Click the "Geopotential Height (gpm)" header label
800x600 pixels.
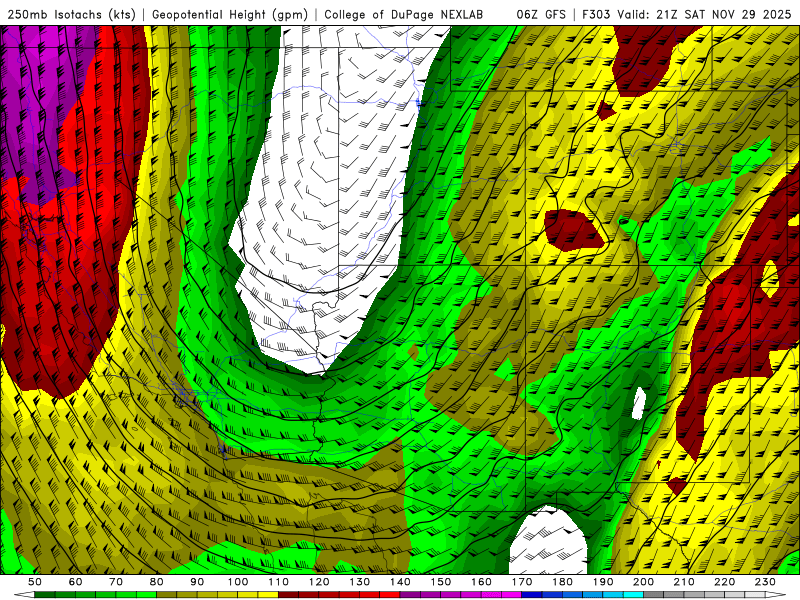click(x=230, y=14)
